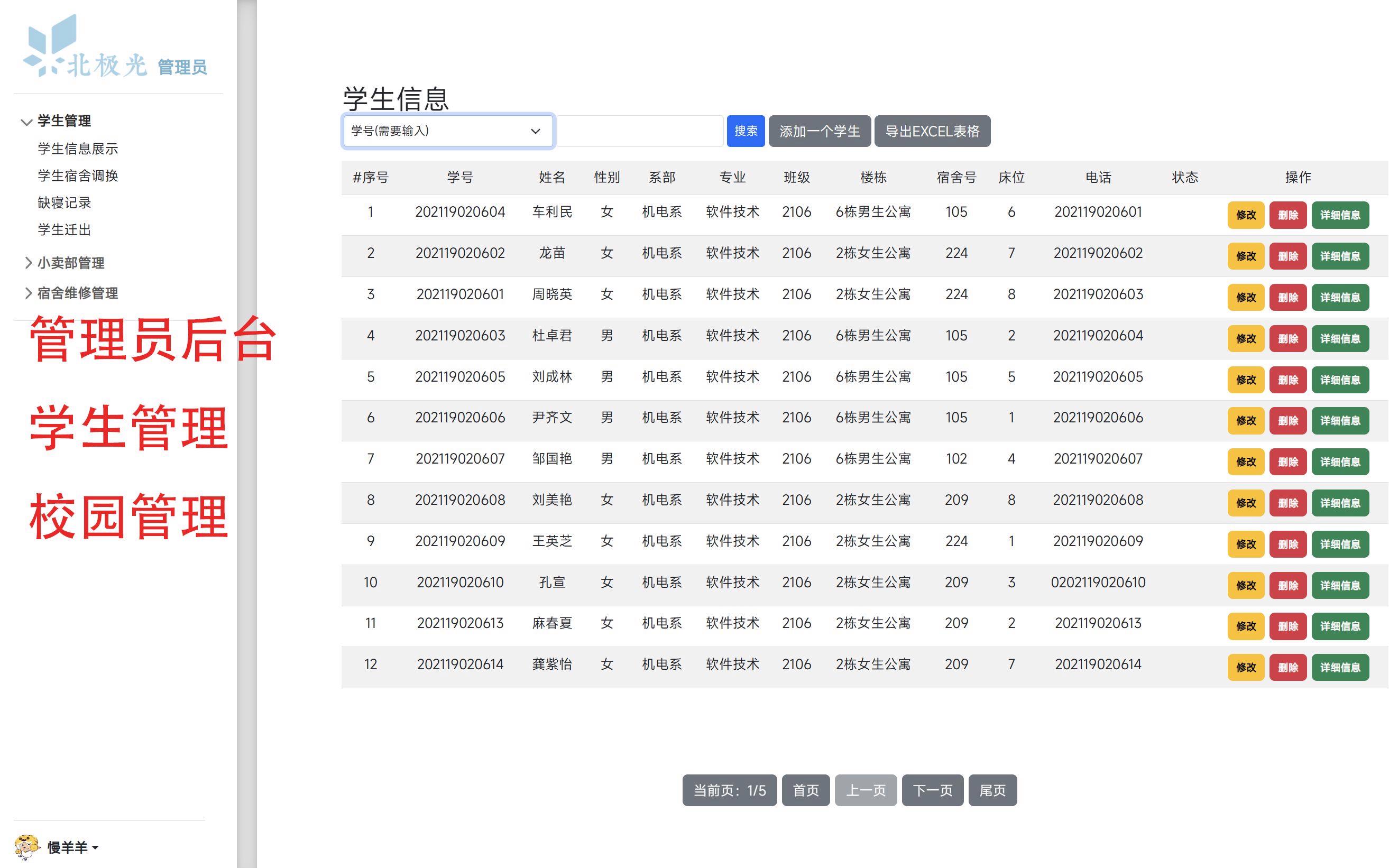The height and width of the screenshot is (868, 1389).
Task: Click the 学号 column header
Action: tap(460, 178)
